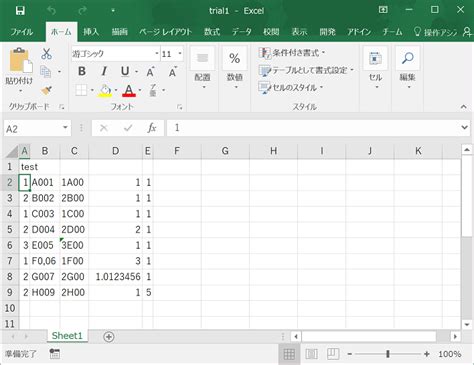Open font group dialog launcher
This screenshot has width=474, height=365.
(x=180, y=107)
